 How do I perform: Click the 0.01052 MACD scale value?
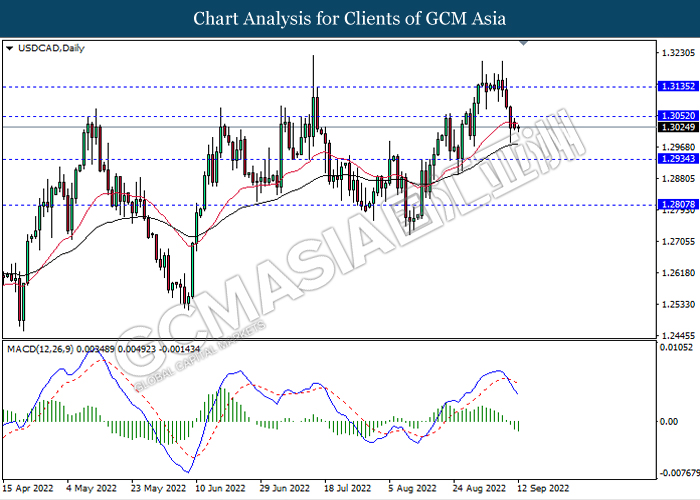coord(676,347)
